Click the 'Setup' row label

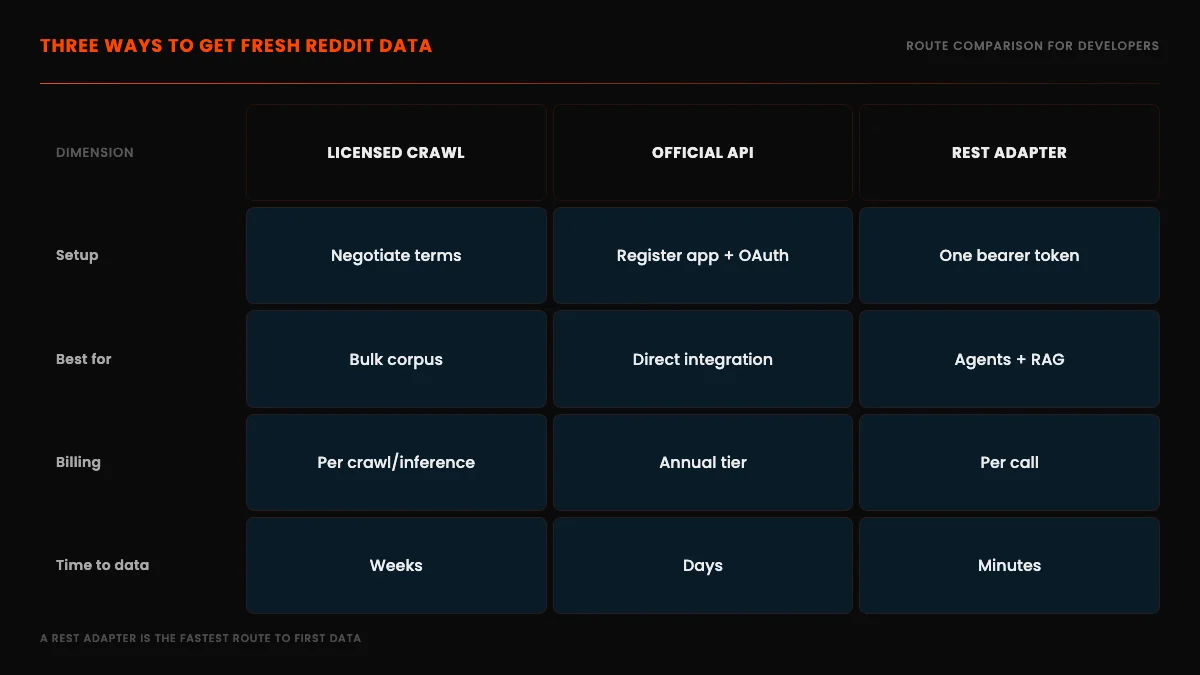point(77,255)
